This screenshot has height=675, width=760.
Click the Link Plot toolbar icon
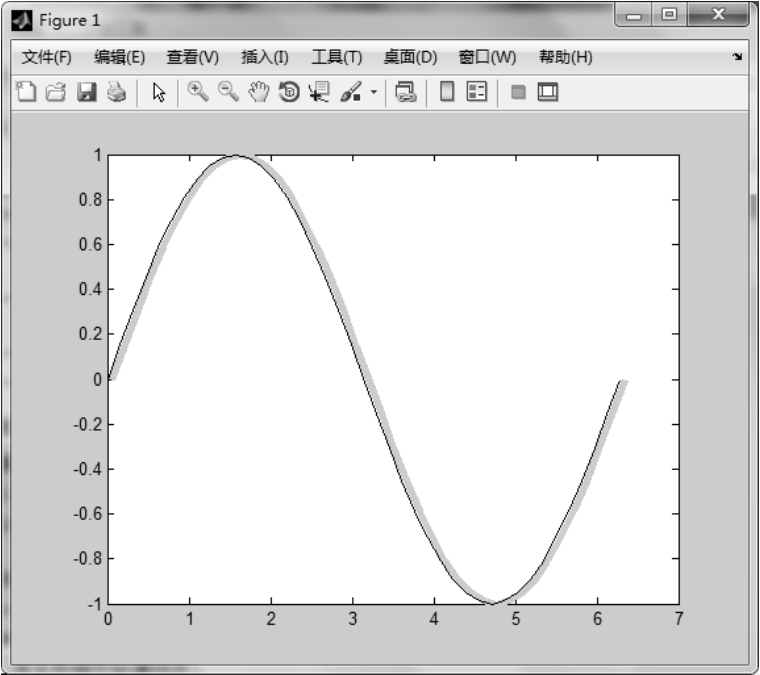click(405, 93)
